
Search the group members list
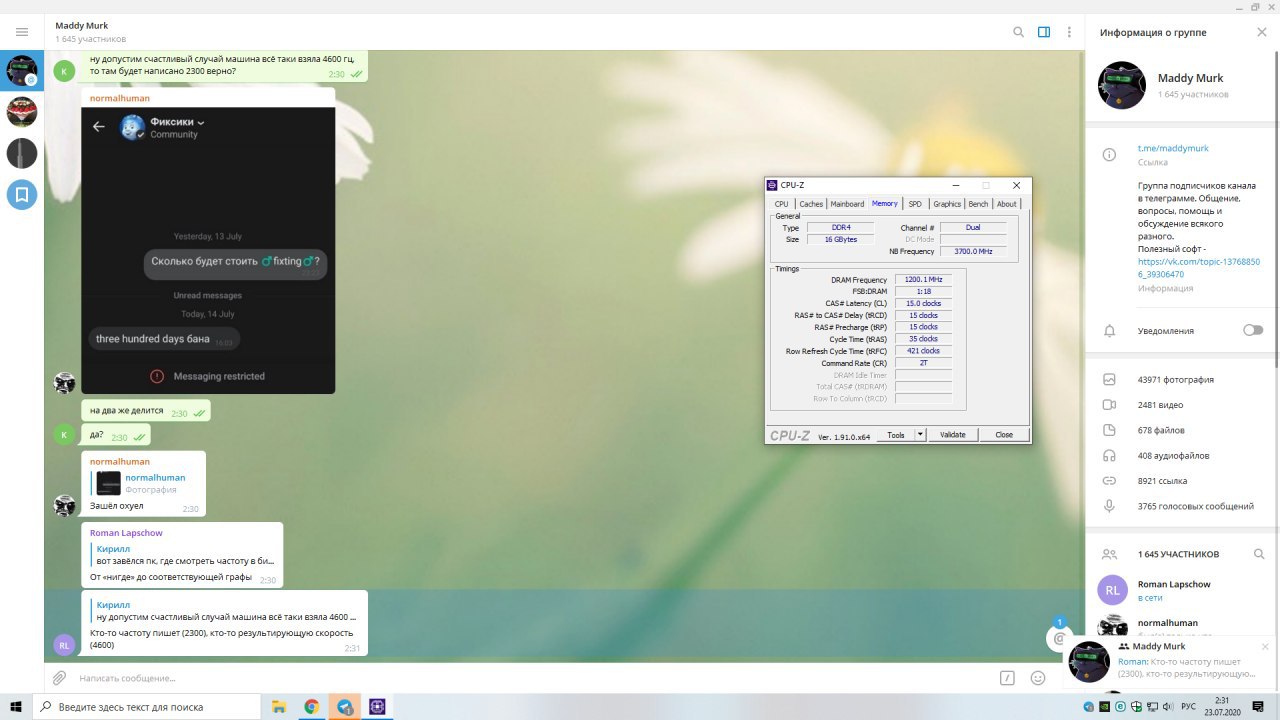coord(1259,554)
